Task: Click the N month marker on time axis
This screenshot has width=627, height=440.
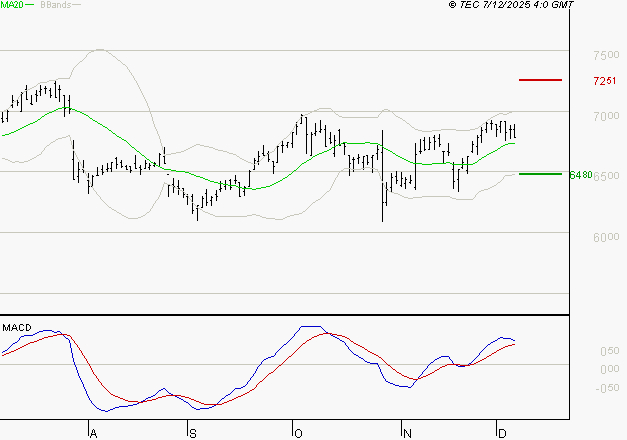Action: point(407,434)
